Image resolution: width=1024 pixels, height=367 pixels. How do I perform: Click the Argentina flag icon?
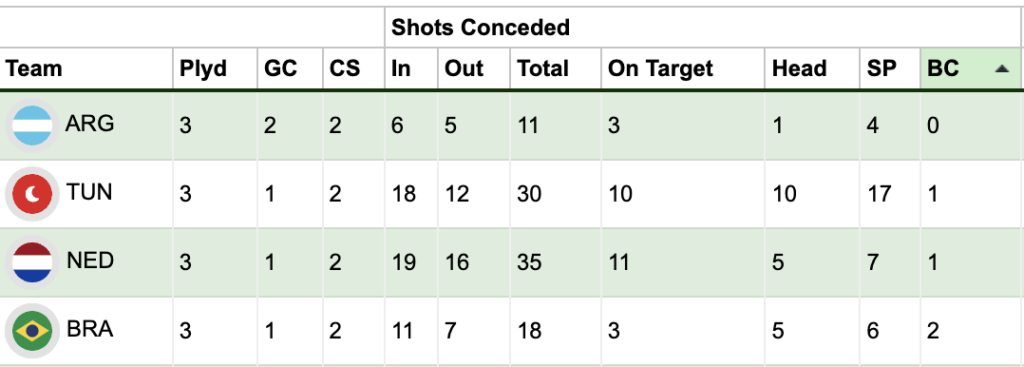pyautogui.click(x=33, y=126)
